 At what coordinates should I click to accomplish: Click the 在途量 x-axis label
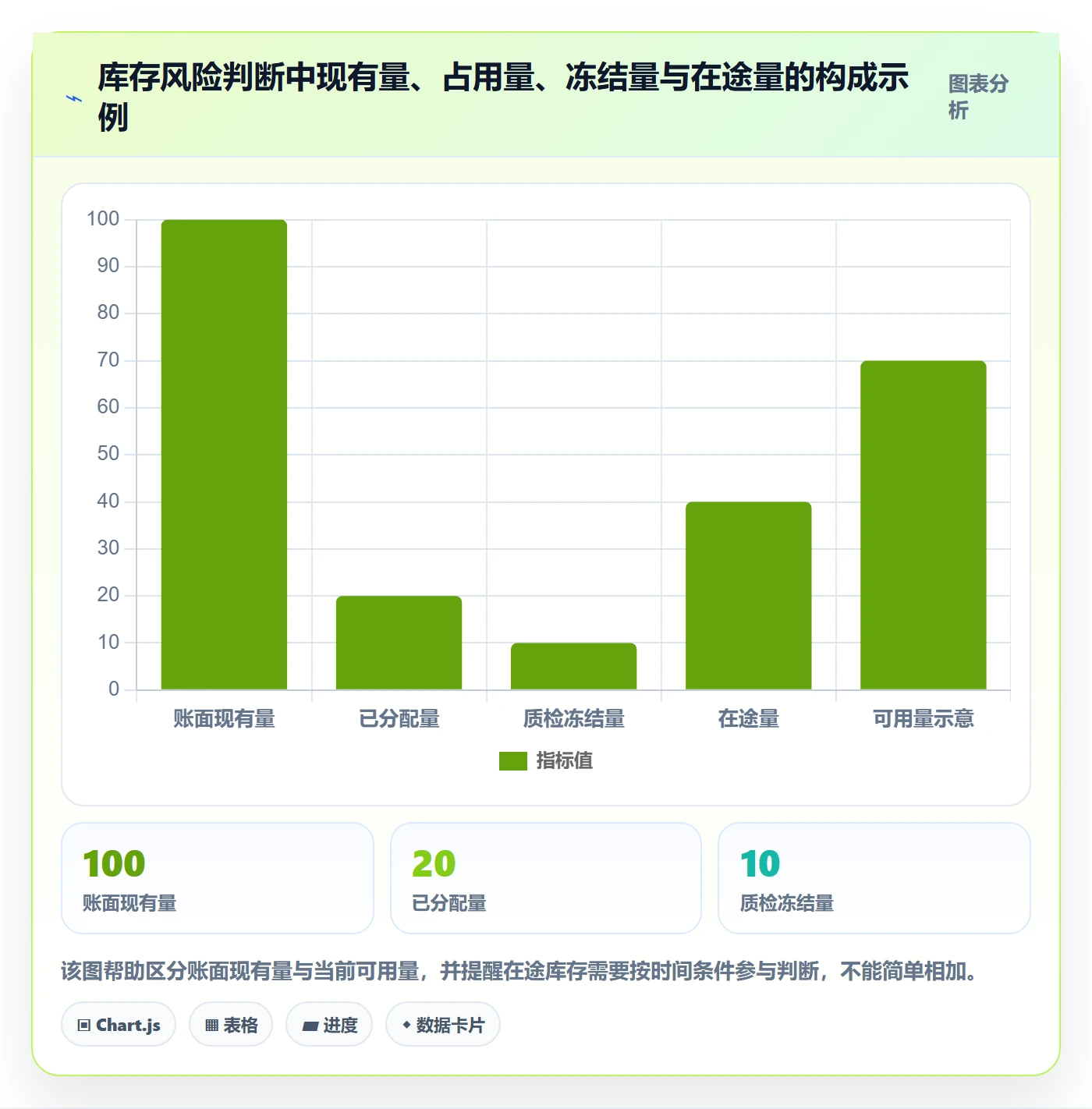coord(748,718)
